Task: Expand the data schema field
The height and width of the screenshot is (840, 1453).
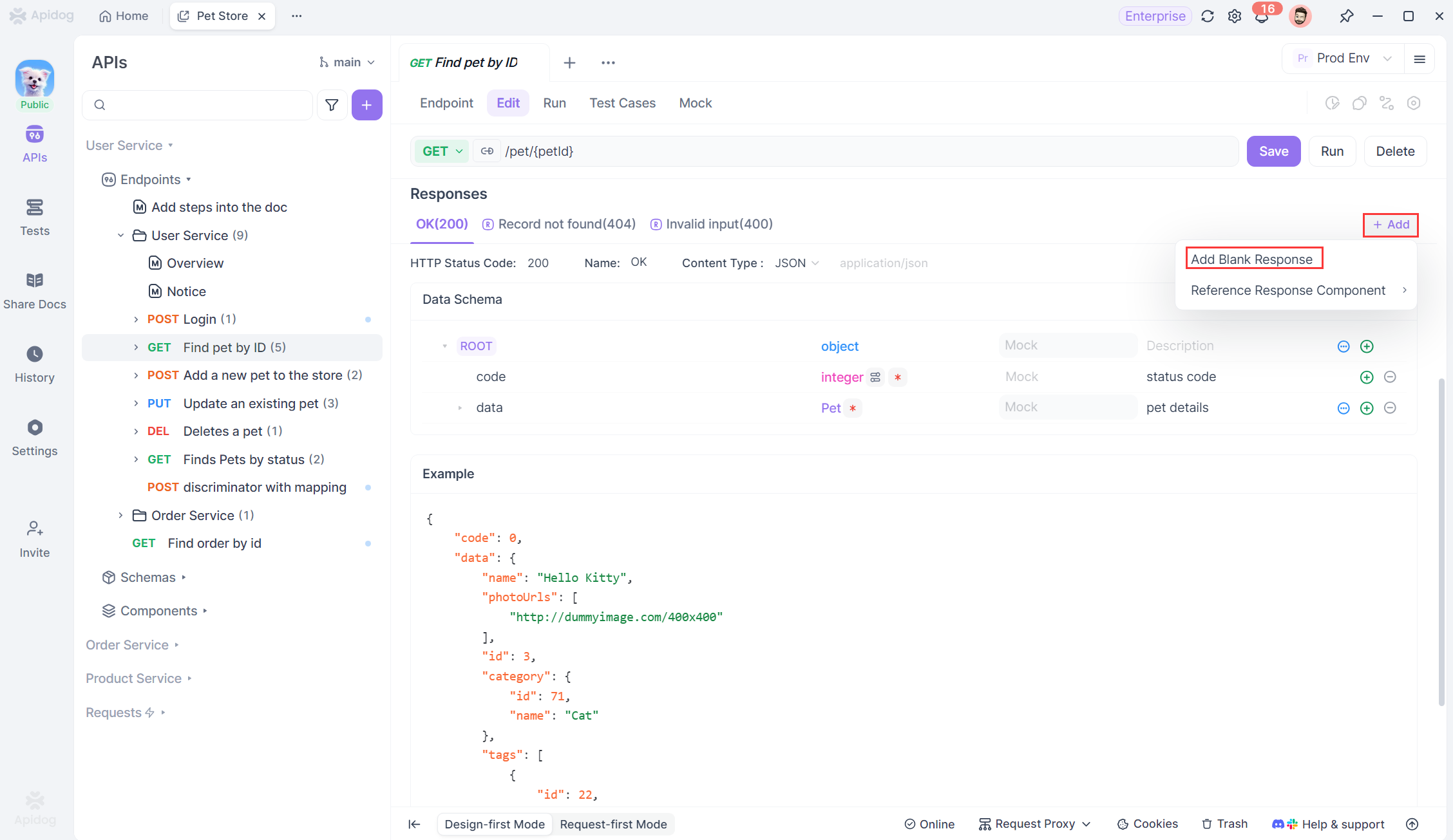Action: [460, 408]
